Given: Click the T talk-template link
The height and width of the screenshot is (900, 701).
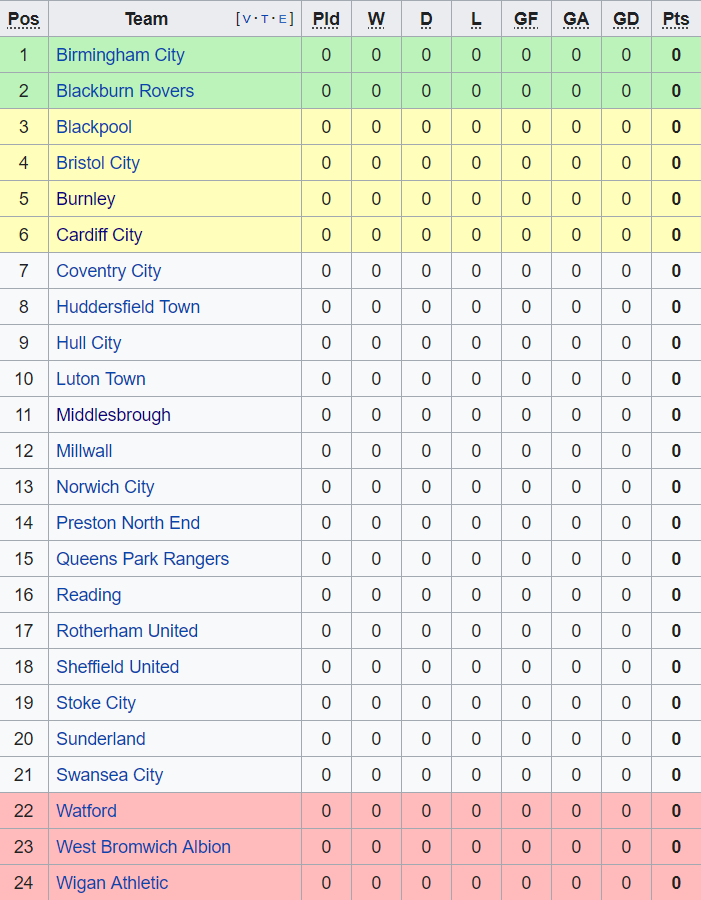Looking at the screenshot, I should (266, 19).
